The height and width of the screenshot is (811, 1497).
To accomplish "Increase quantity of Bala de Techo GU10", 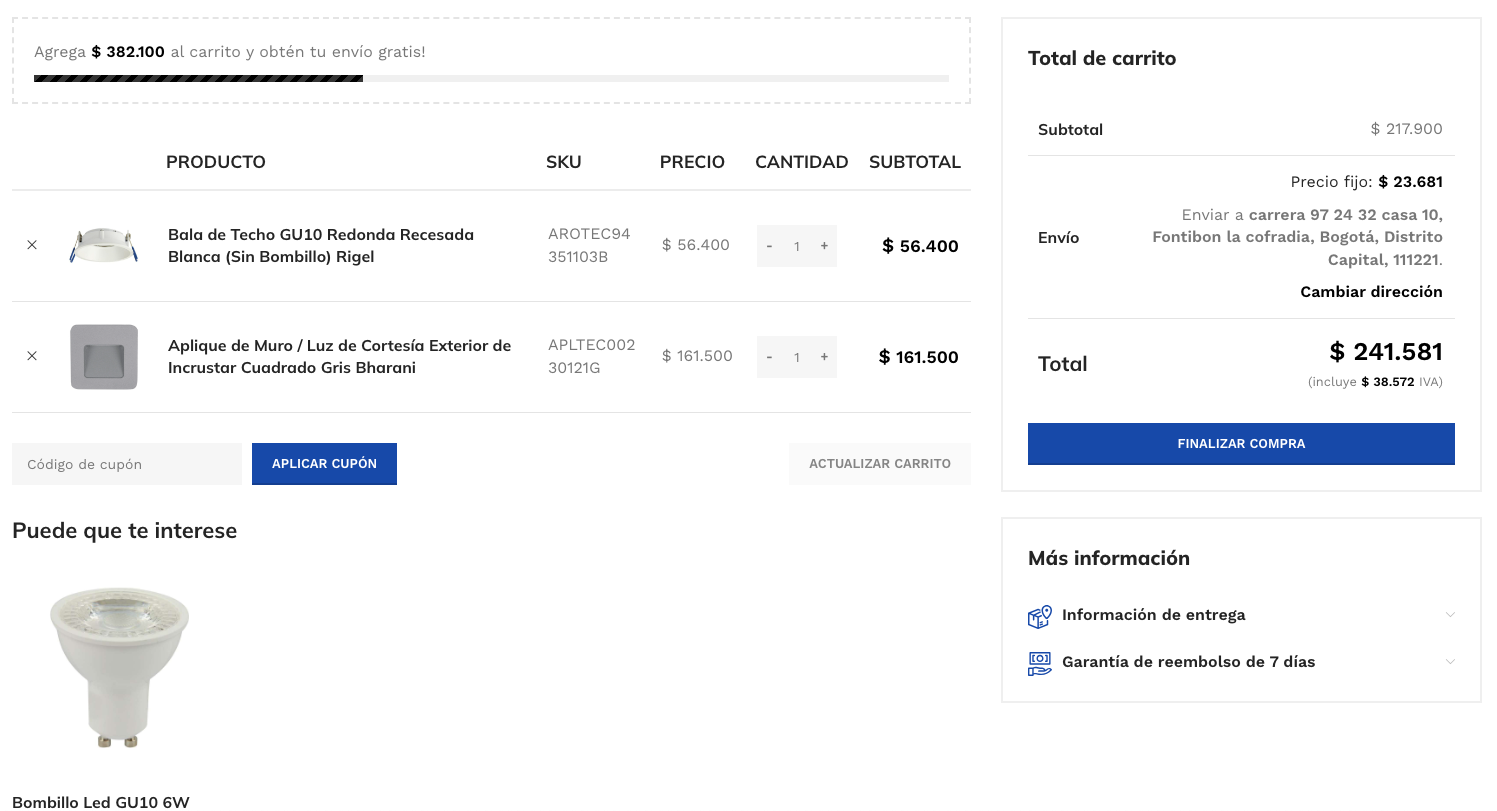I will pos(824,246).
